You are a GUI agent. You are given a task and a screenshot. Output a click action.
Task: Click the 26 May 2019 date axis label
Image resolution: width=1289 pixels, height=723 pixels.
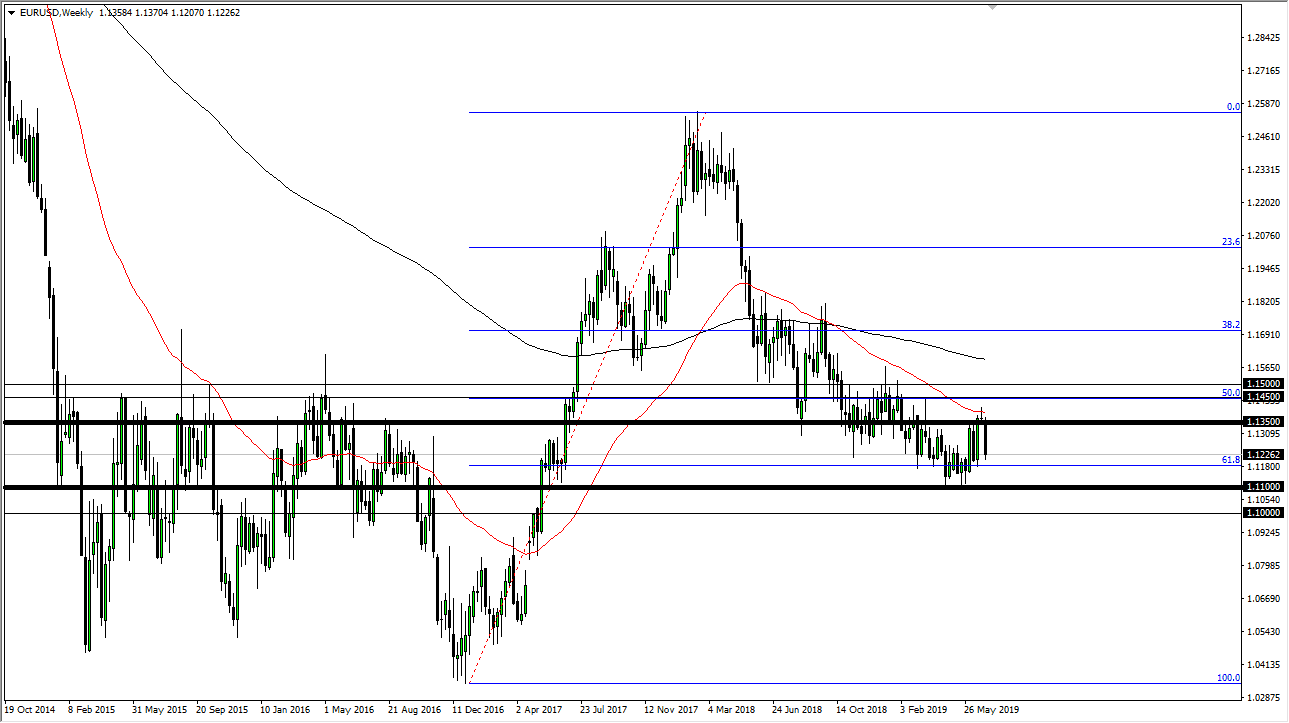point(993,708)
